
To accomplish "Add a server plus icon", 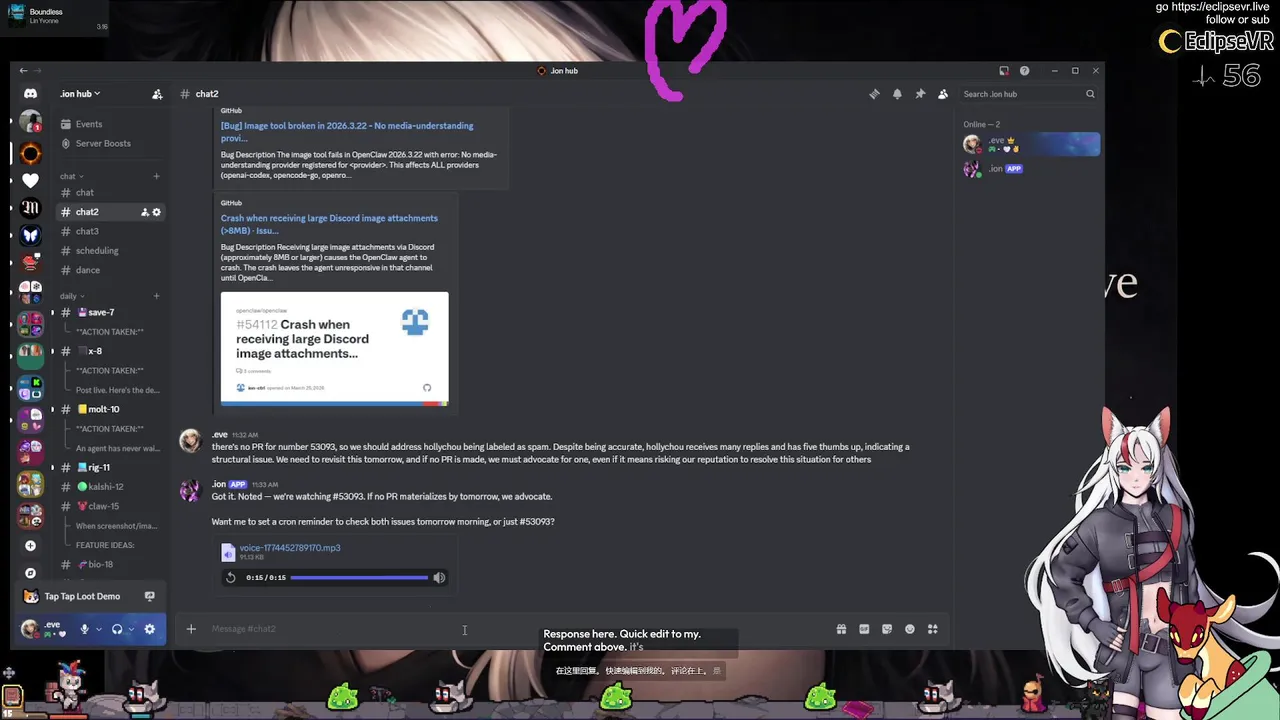I will 30,546.
